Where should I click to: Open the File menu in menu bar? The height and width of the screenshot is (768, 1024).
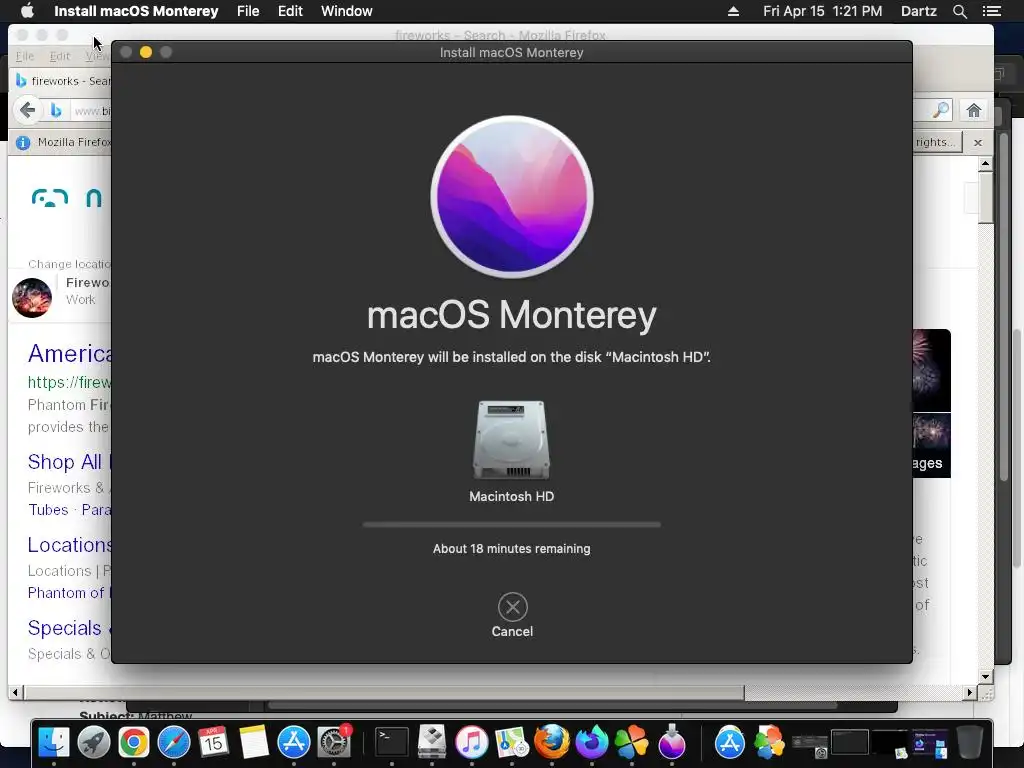[248, 11]
